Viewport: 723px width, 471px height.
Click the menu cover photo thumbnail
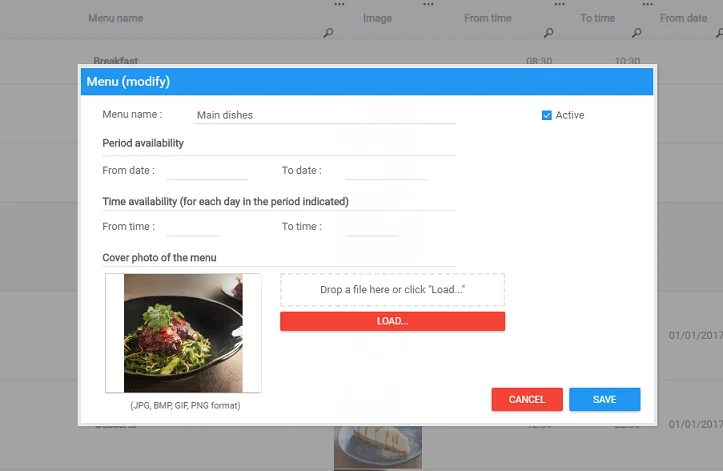click(x=183, y=333)
